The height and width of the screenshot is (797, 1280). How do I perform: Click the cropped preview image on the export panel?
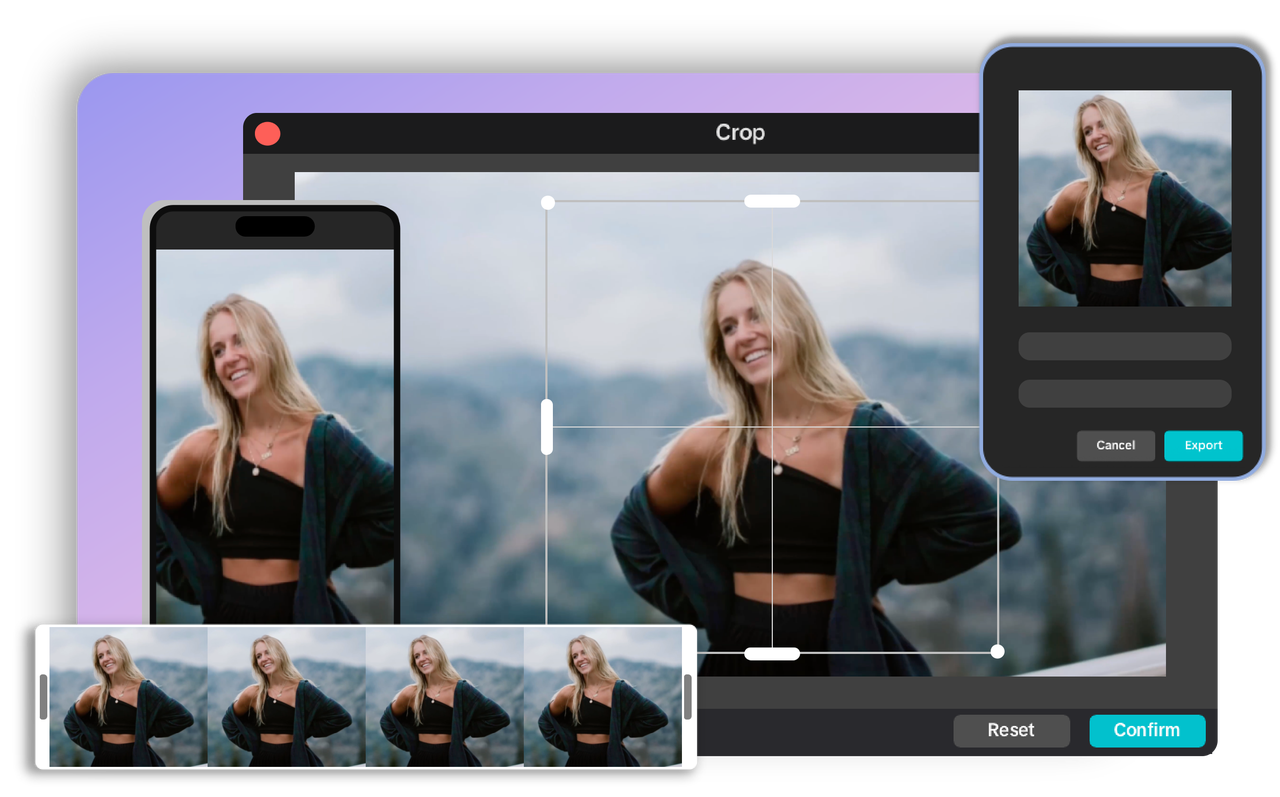pos(1124,196)
